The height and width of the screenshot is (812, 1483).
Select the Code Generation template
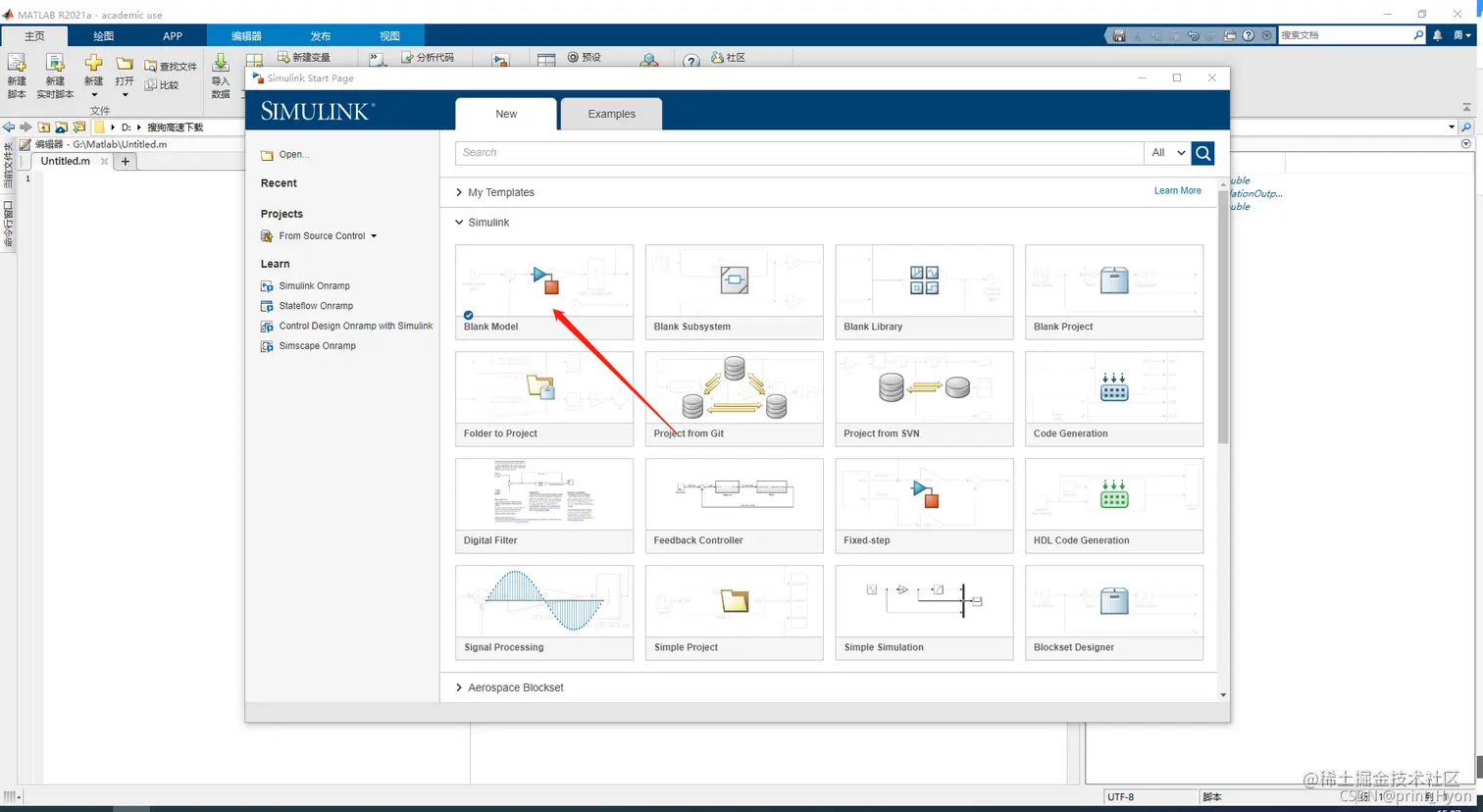click(x=1114, y=399)
